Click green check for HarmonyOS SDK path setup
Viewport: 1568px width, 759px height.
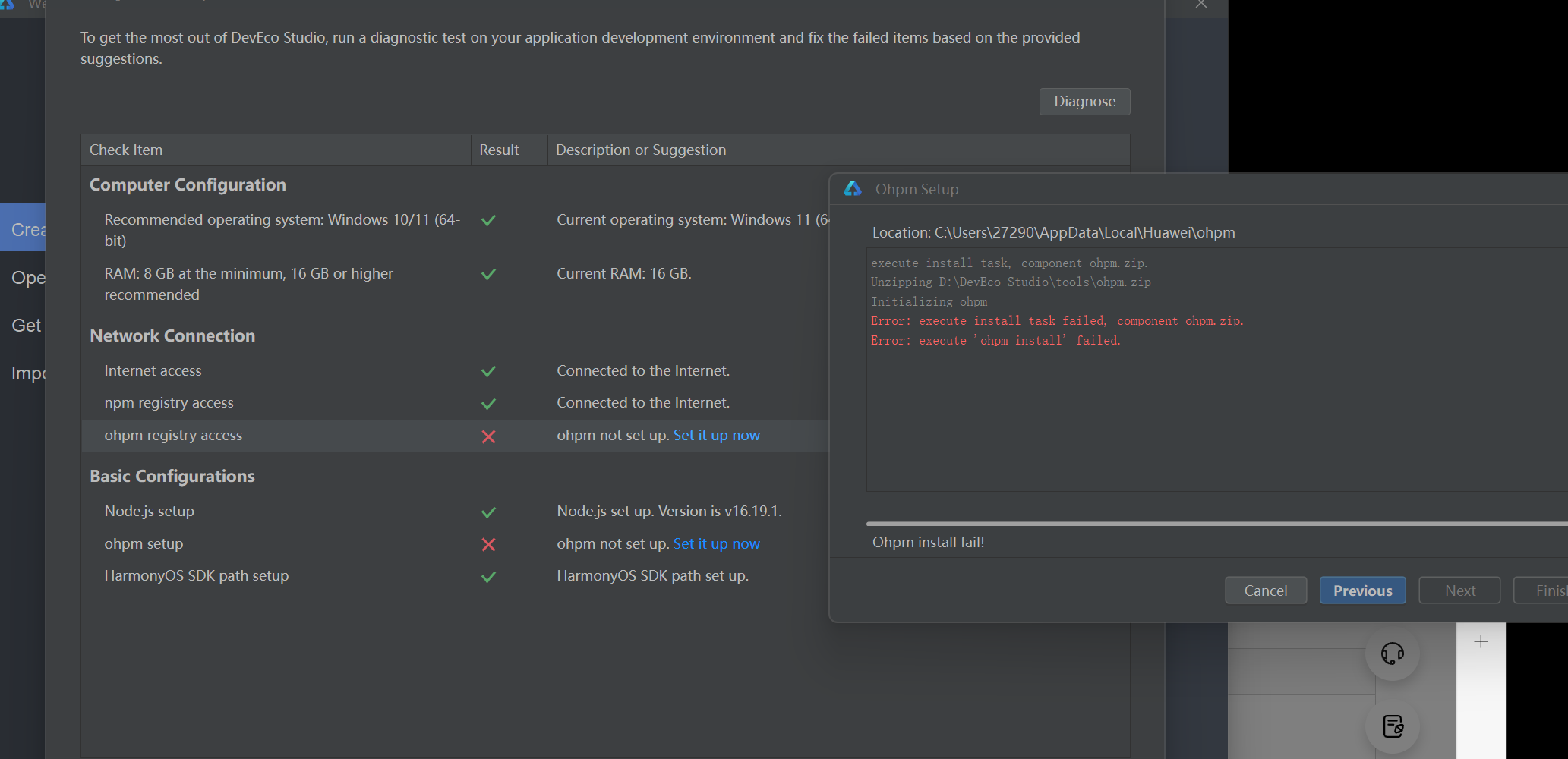(488, 577)
